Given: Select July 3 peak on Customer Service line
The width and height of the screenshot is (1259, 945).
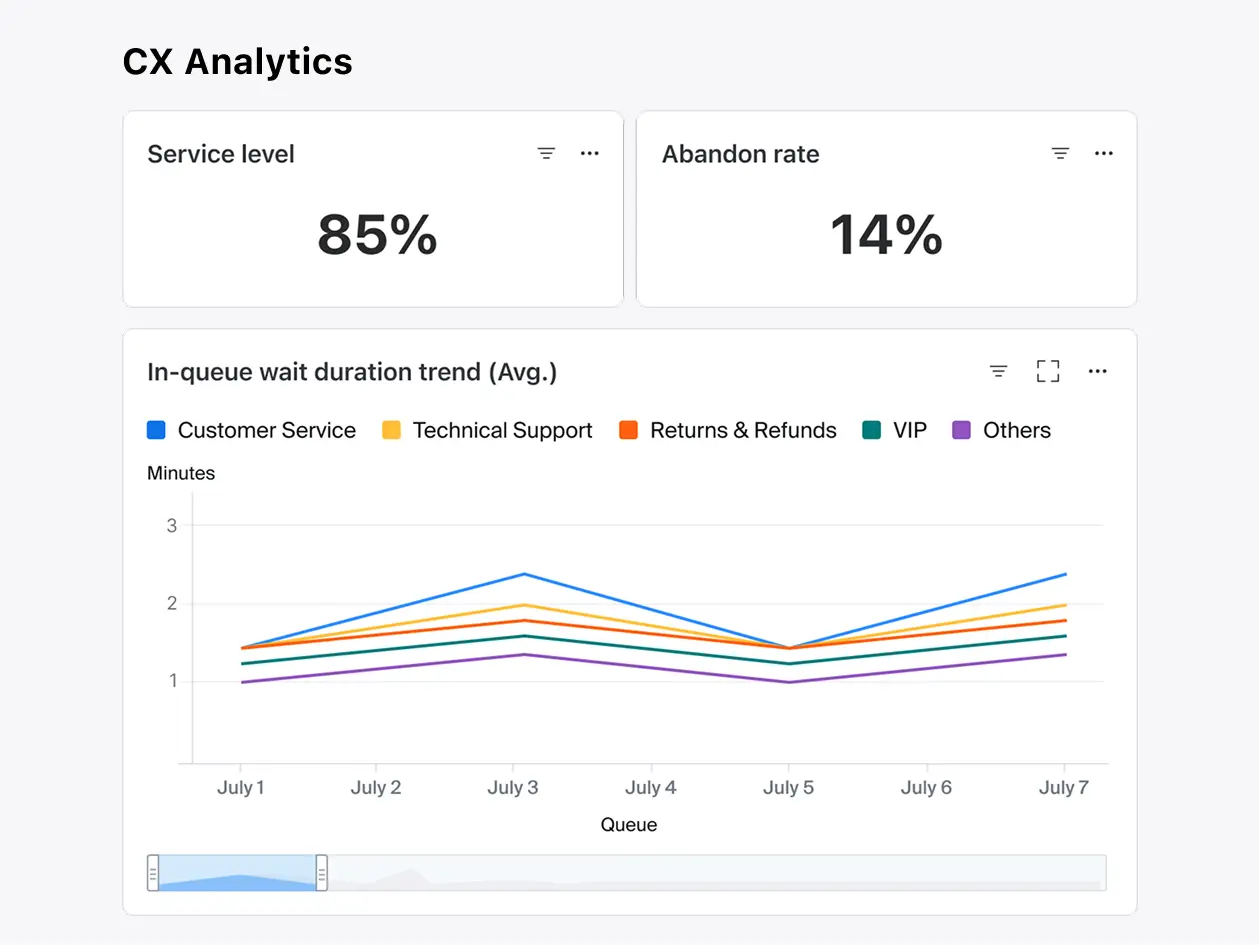Looking at the screenshot, I should (x=523, y=574).
